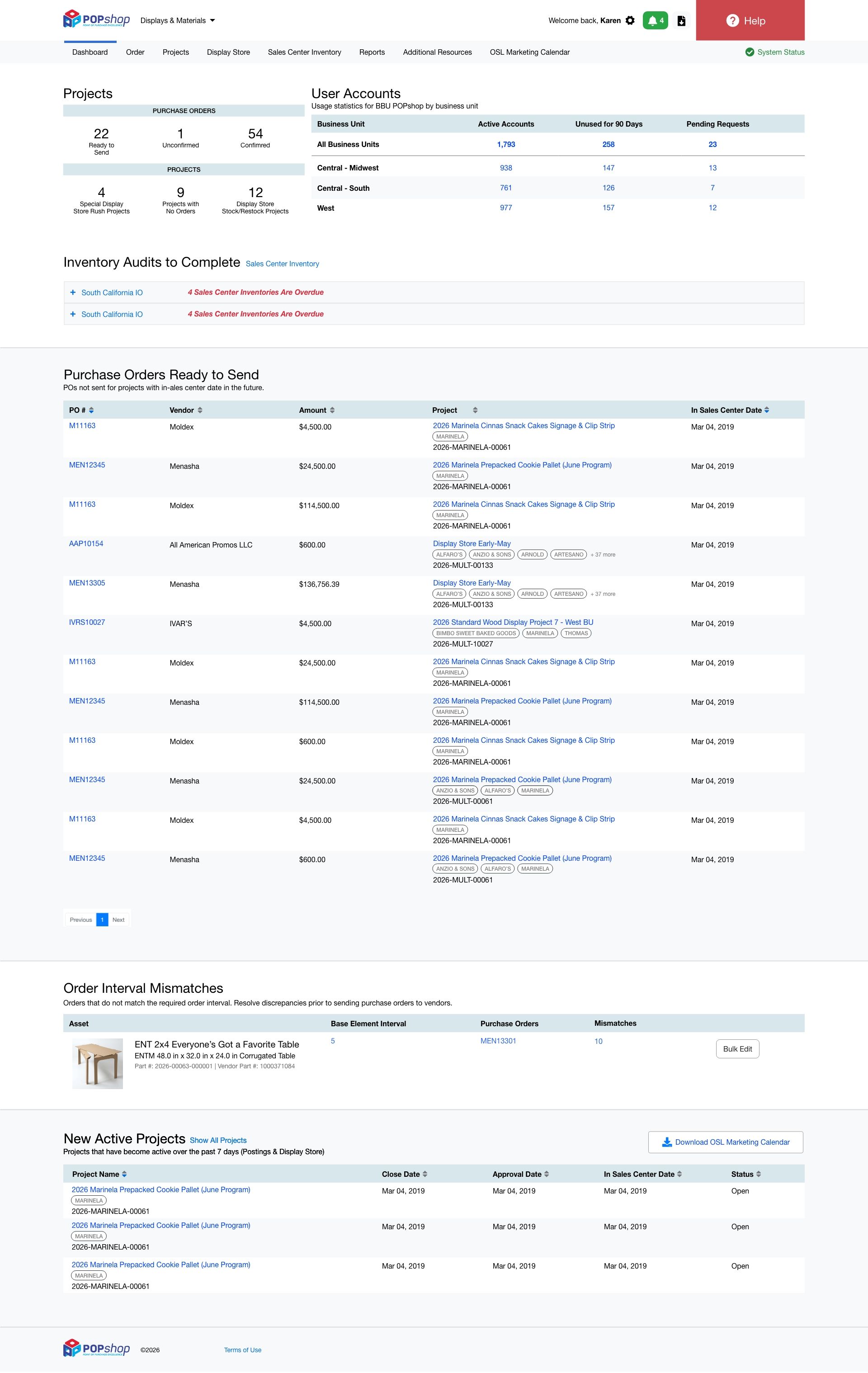
Task: Go to the Projects tab
Action: 176,52
